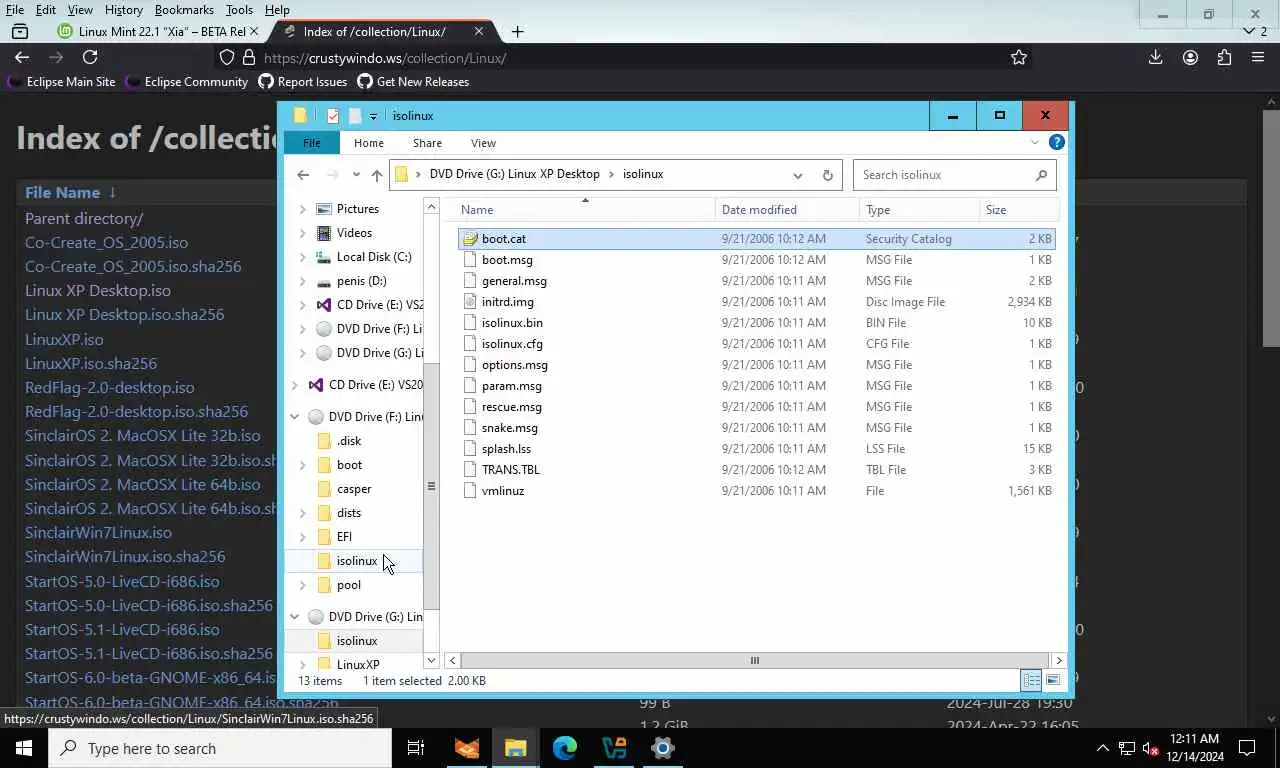Reload the Firefox page
Viewport: 1280px width, 768px height.
[90, 58]
